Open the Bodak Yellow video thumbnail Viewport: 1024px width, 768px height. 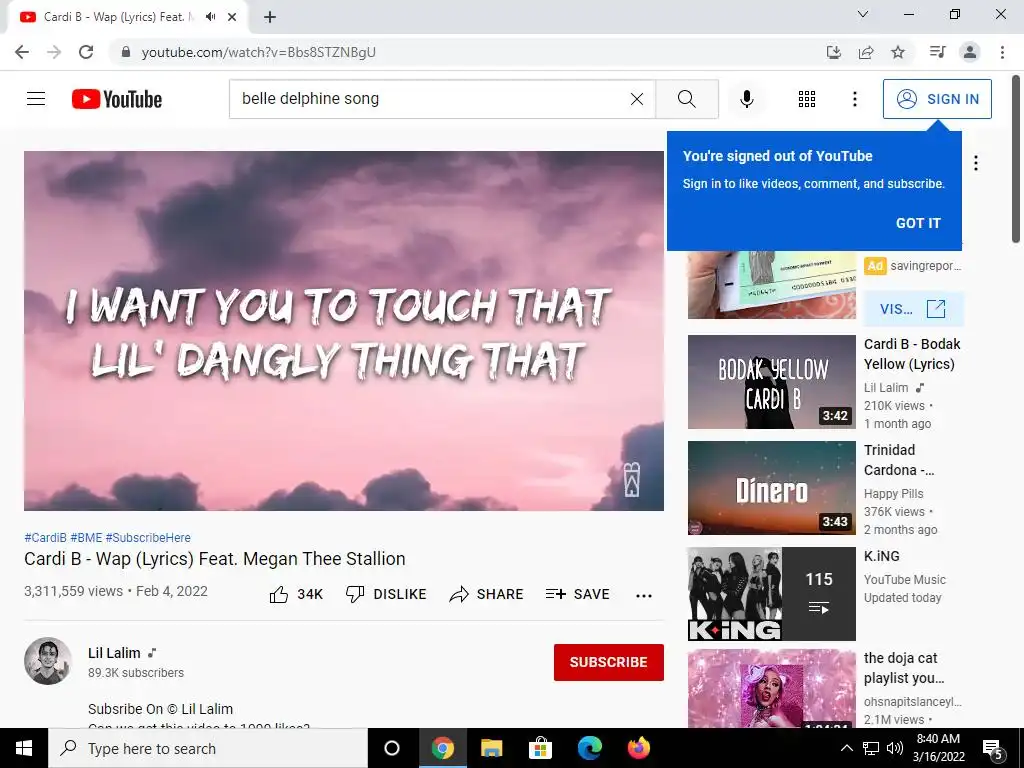point(772,382)
